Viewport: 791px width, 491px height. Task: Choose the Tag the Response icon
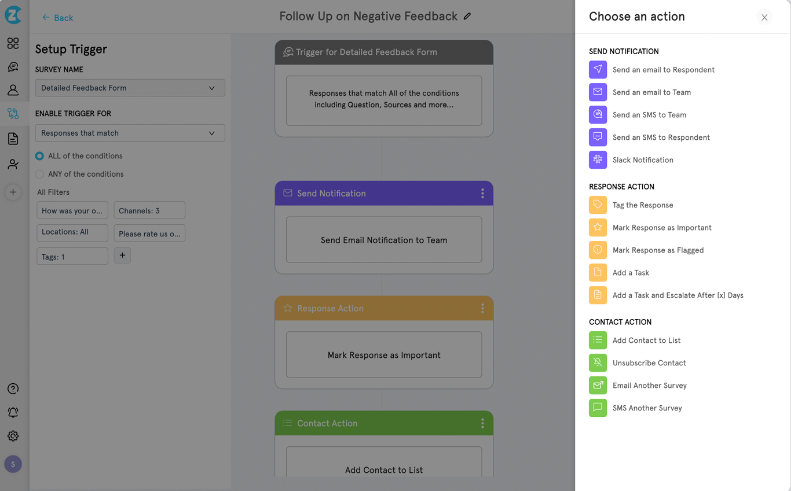[598, 205]
